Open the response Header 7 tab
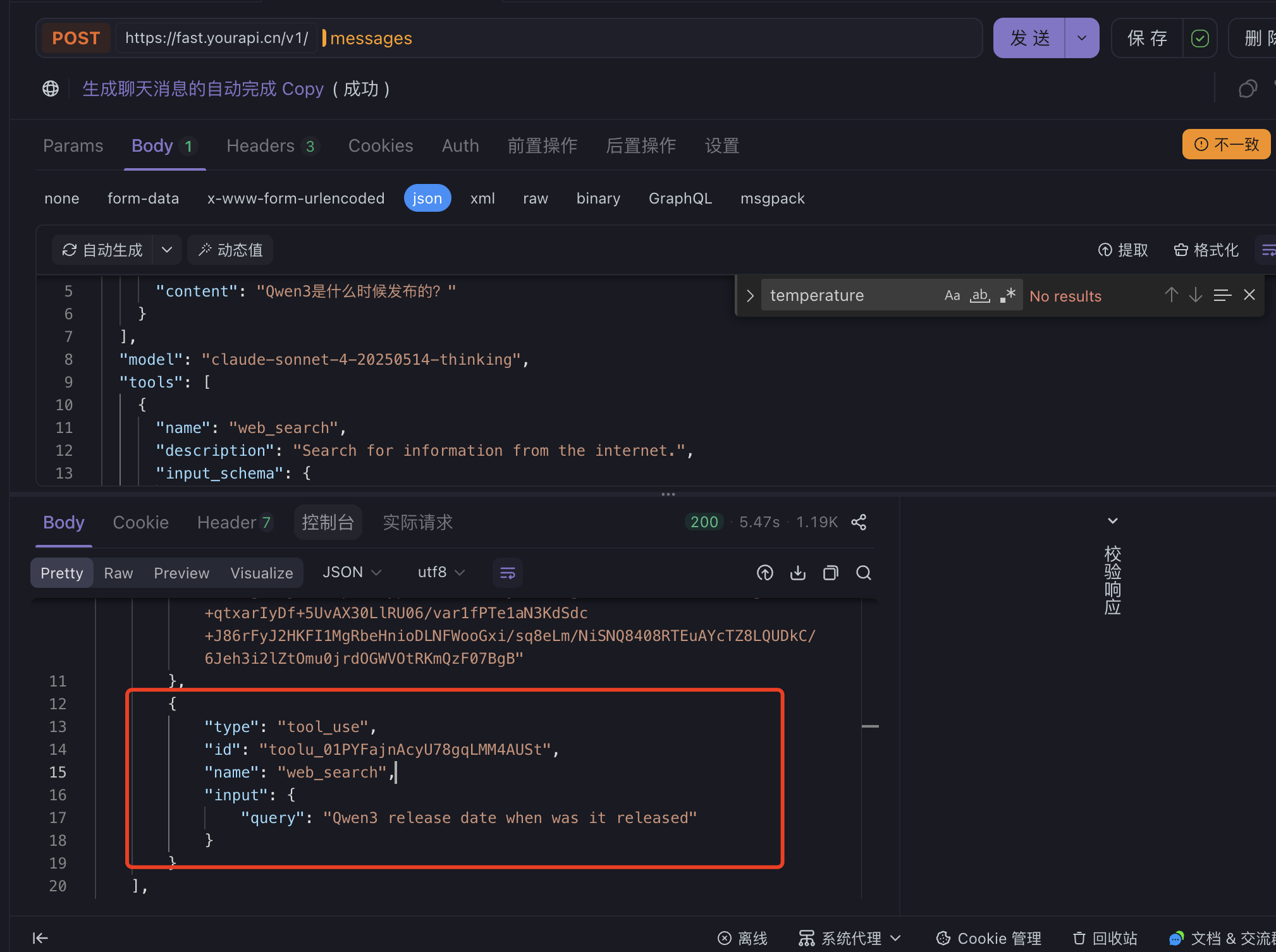Screen dimensions: 1276x952 235,523
